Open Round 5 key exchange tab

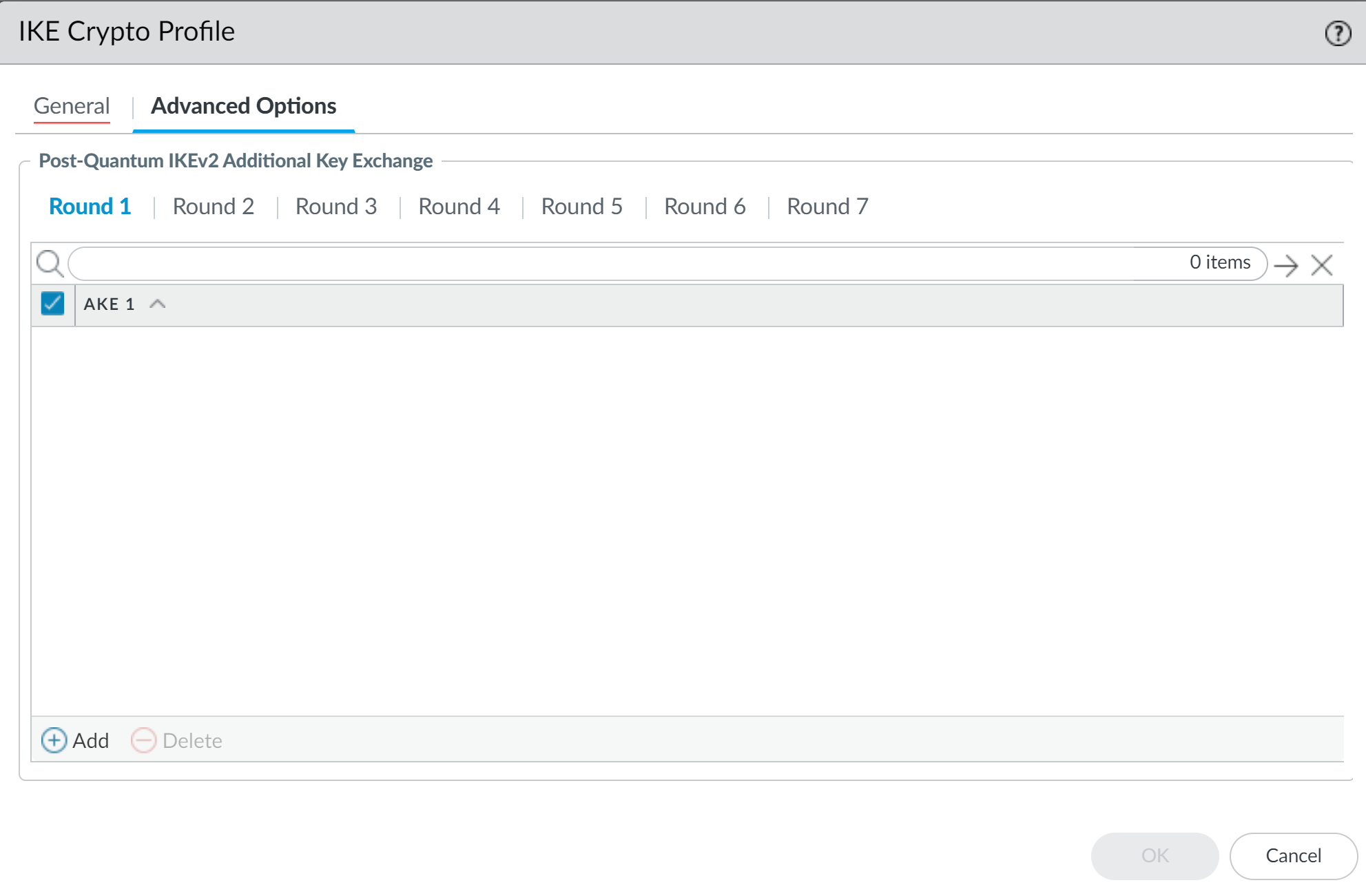coord(581,207)
